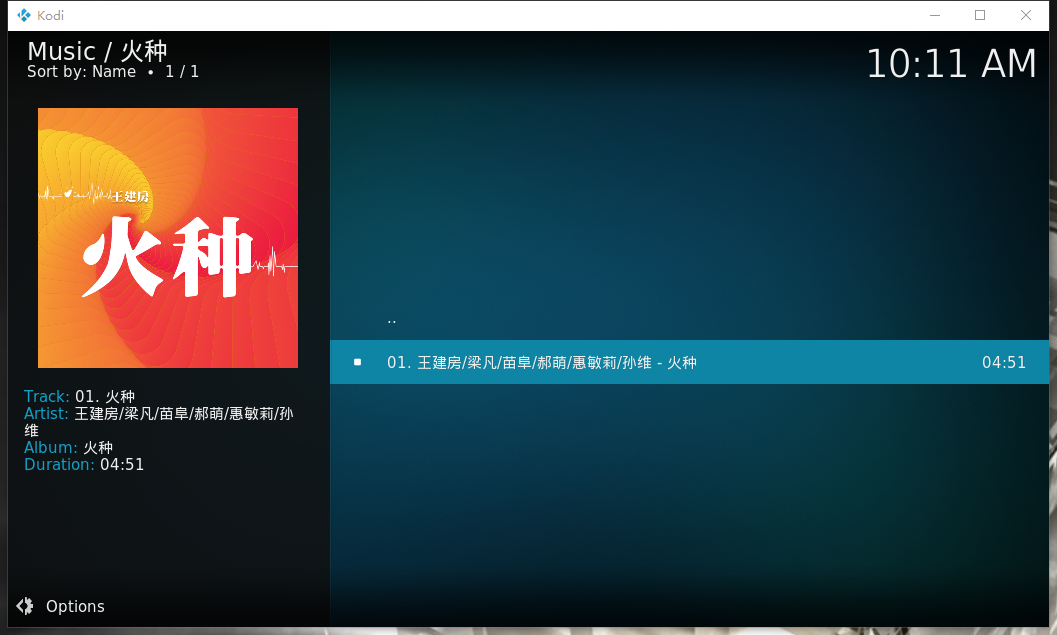Click the 04:51 time in the highlighted row
Viewport: 1057px width, 635px height.
click(1003, 362)
